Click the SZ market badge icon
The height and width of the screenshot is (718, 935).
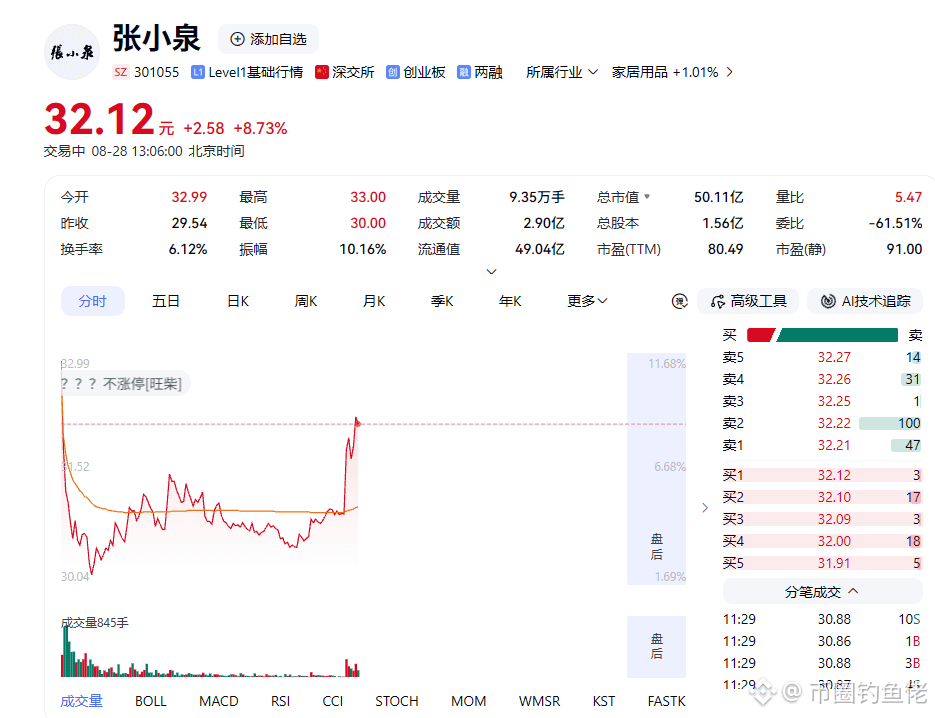pos(120,72)
